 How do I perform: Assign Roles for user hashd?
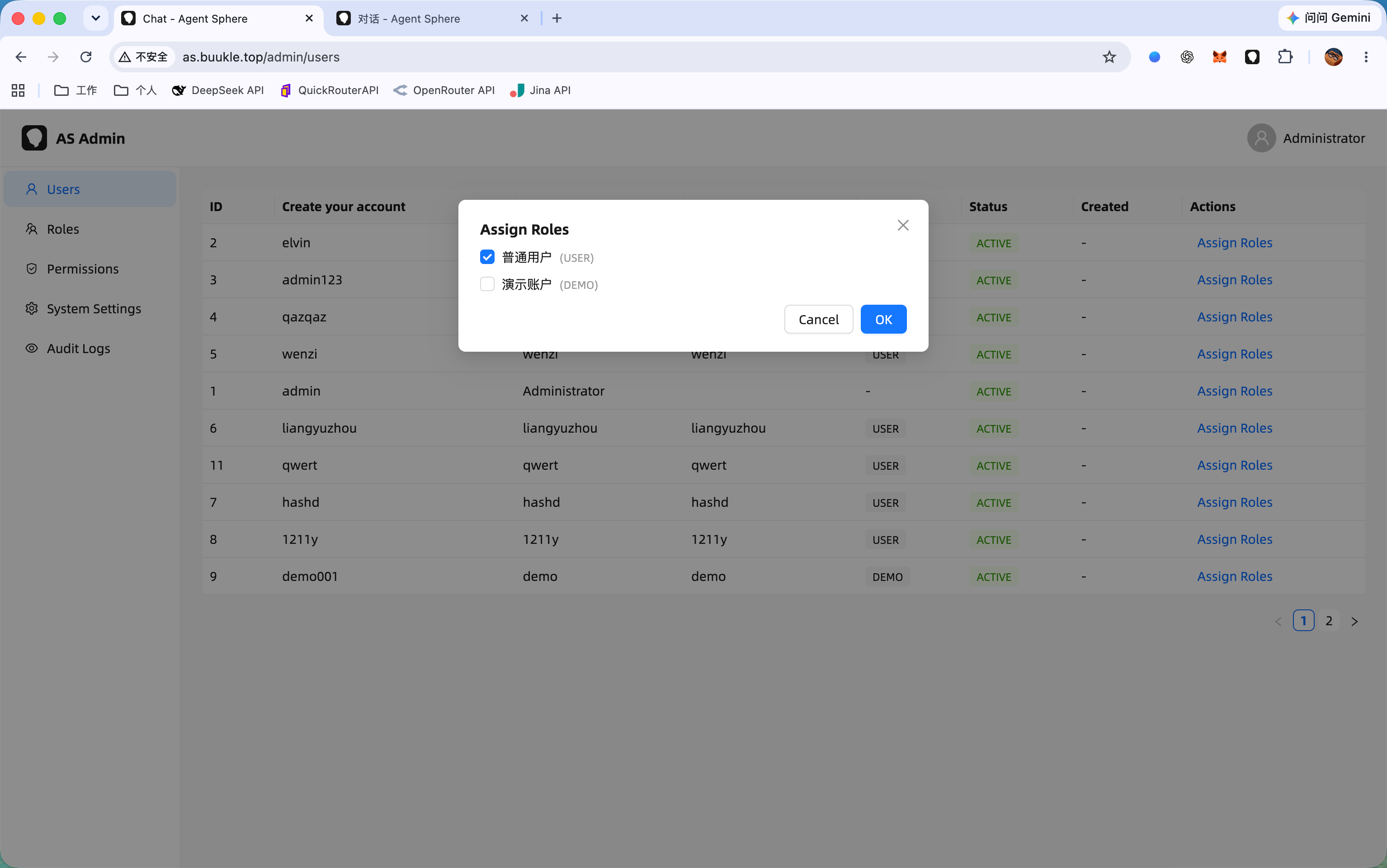pyautogui.click(x=1234, y=502)
